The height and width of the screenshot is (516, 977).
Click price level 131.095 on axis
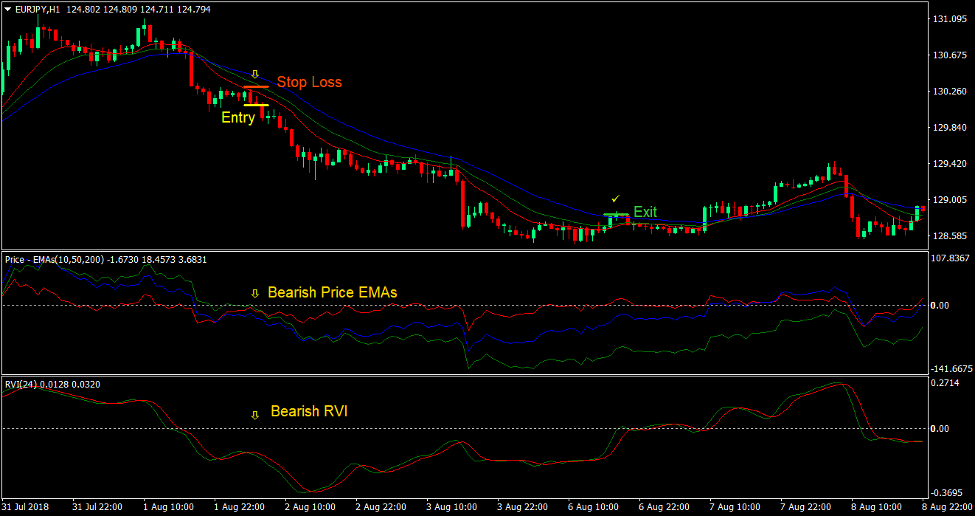[x=950, y=19]
